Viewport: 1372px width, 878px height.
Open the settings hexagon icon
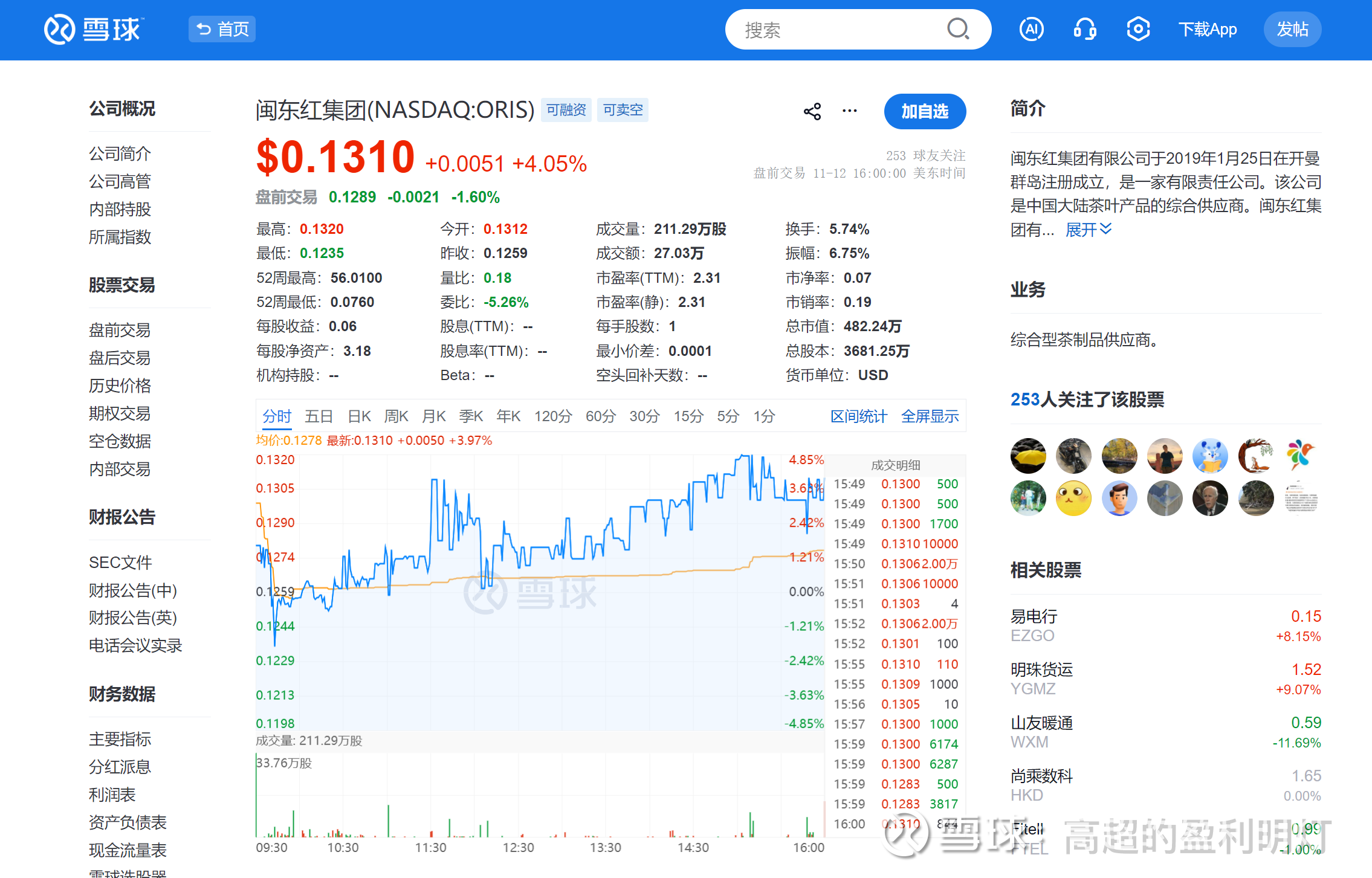tap(1138, 29)
